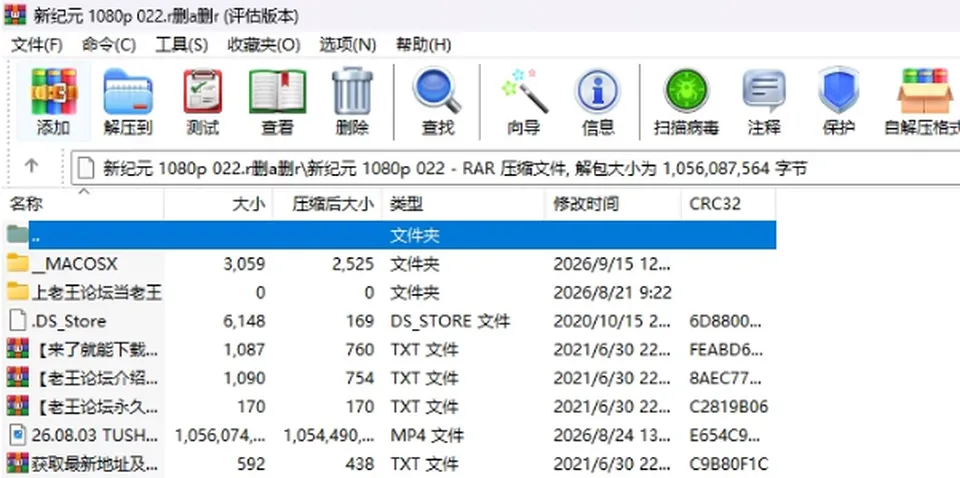Click the 1,054,490,... packed size cell
The image size is (960, 478).
(x=329, y=435)
